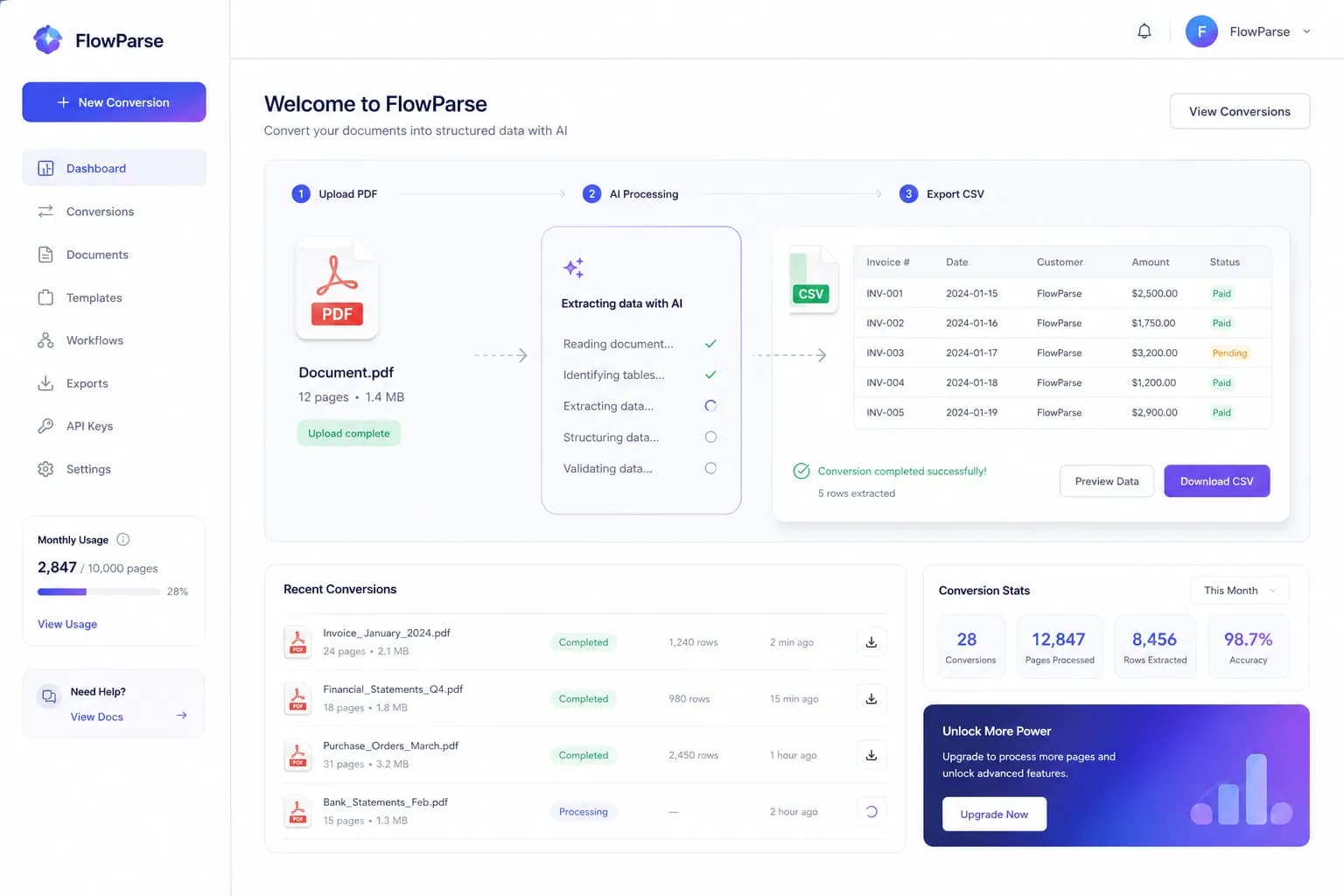The height and width of the screenshot is (896, 1344).
Task: Expand the FlowParse account menu chevron
Action: tap(1306, 31)
